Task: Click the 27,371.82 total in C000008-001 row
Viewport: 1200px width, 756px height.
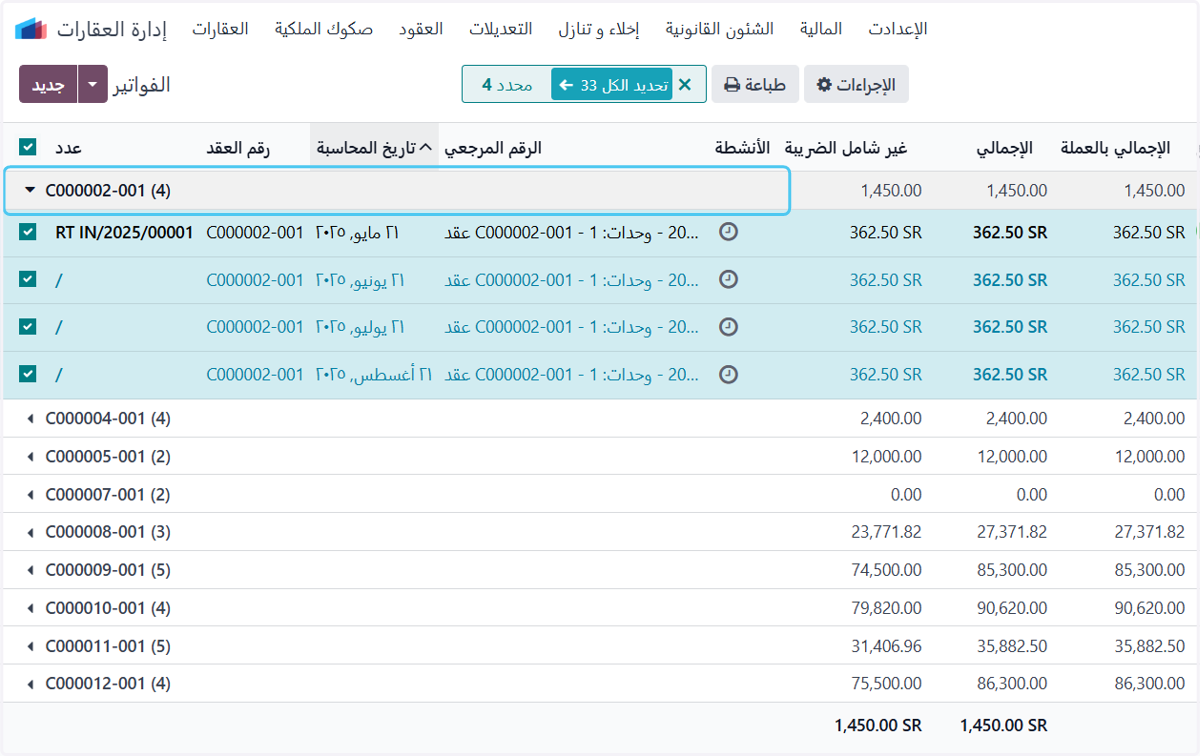Action: coord(1012,532)
